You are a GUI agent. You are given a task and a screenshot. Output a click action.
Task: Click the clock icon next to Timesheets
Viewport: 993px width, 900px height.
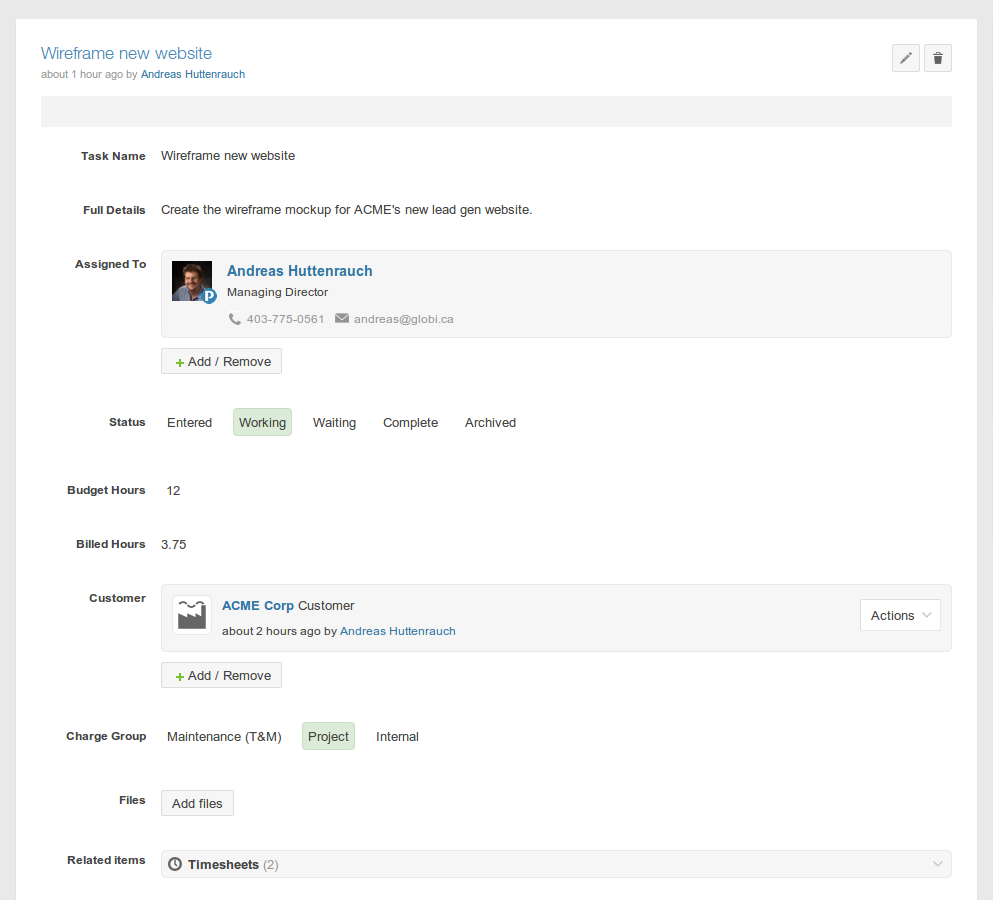[175, 864]
